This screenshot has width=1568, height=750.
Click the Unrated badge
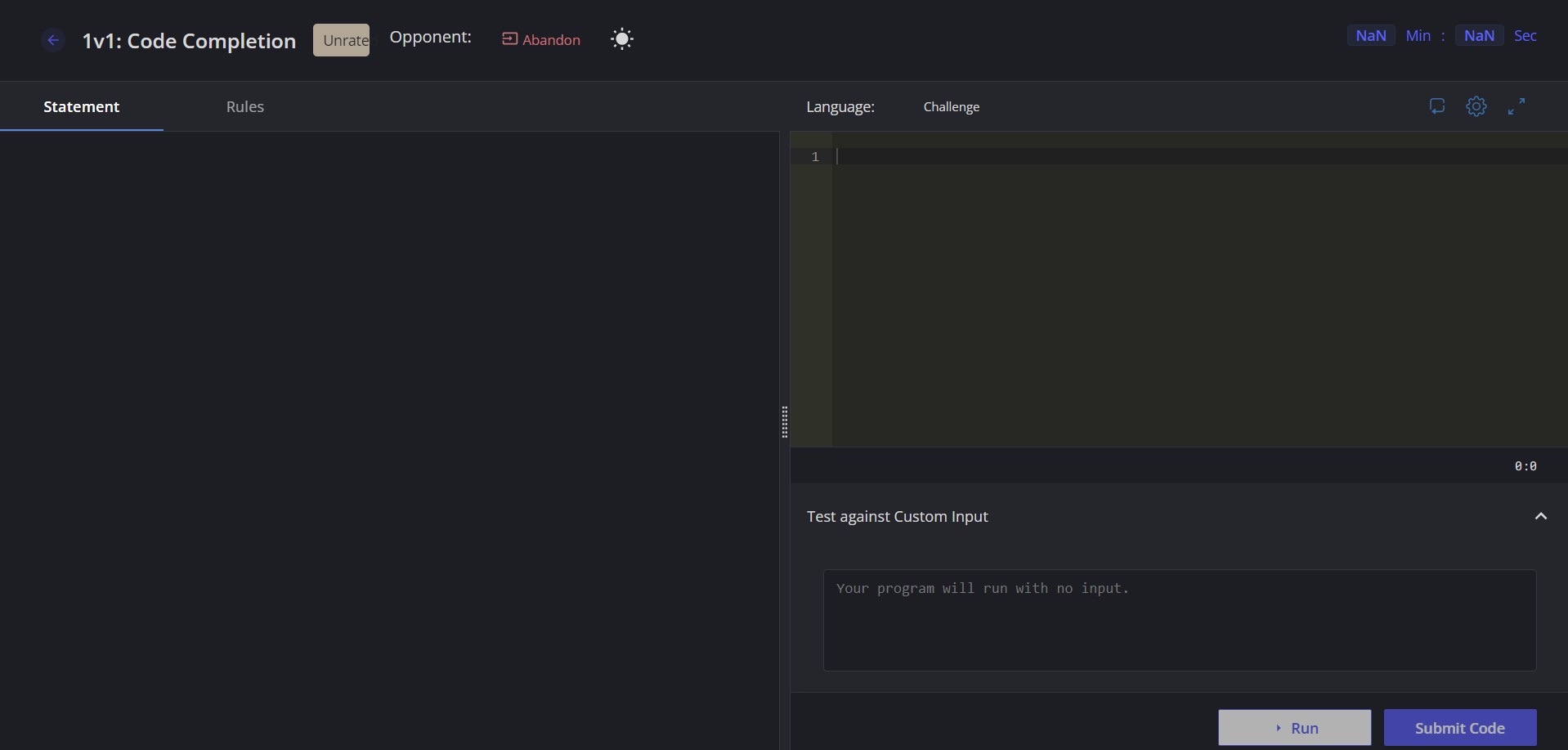point(341,40)
